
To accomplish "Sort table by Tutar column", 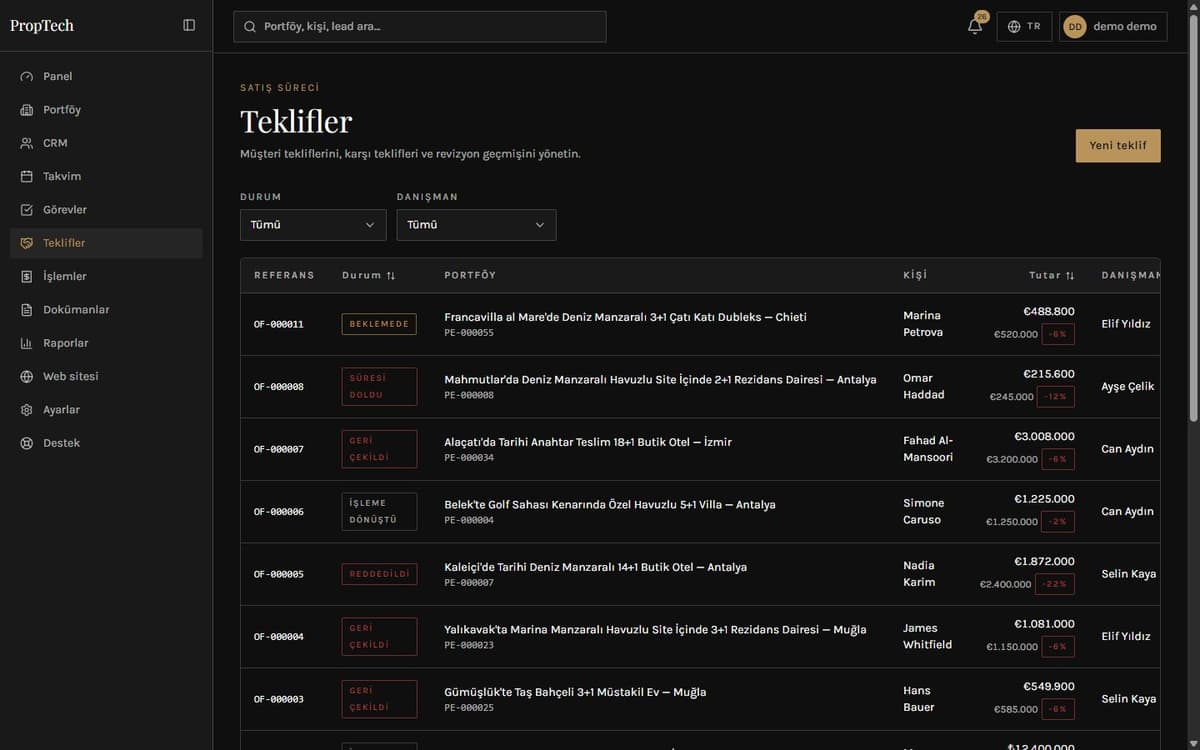I will coord(1052,275).
